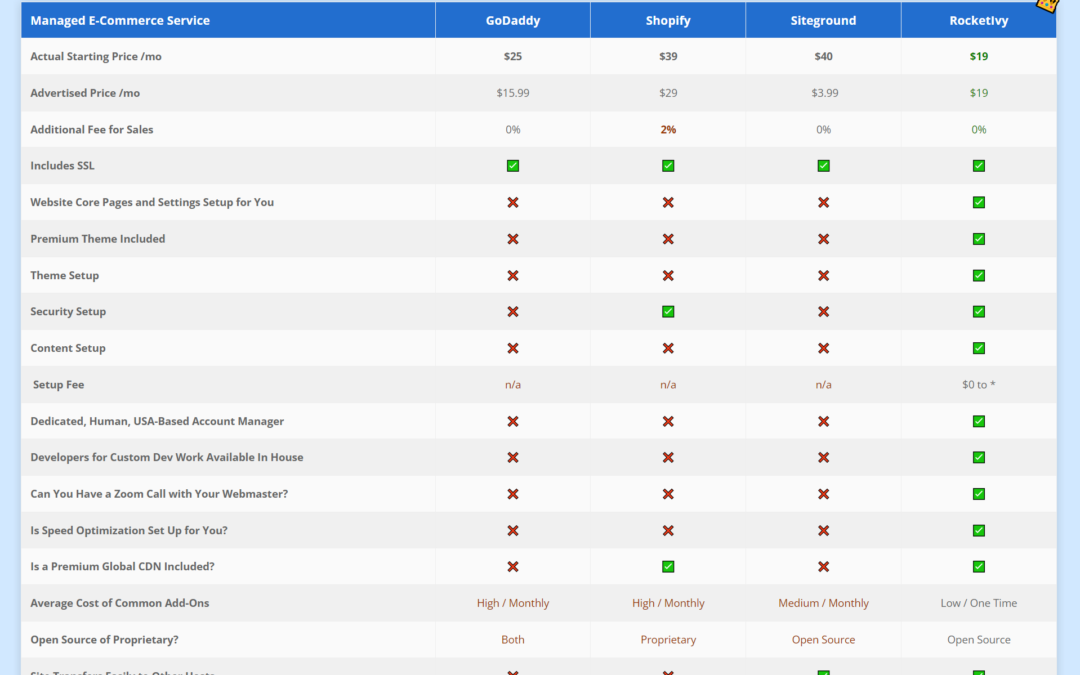Click Siteground's red X for Custom Dev Work
Viewport: 1080px width, 675px height.
point(823,457)
